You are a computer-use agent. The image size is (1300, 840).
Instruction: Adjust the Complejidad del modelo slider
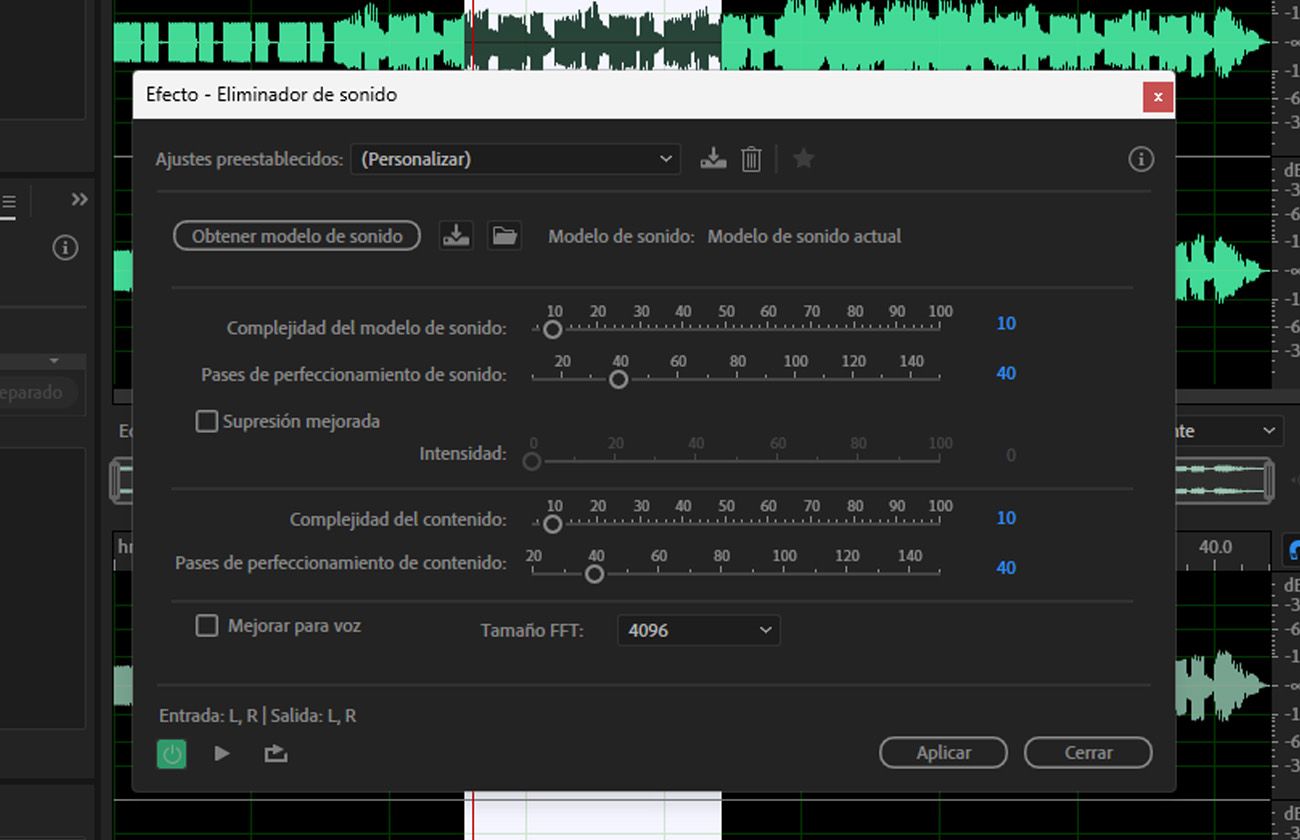point(553,327)
